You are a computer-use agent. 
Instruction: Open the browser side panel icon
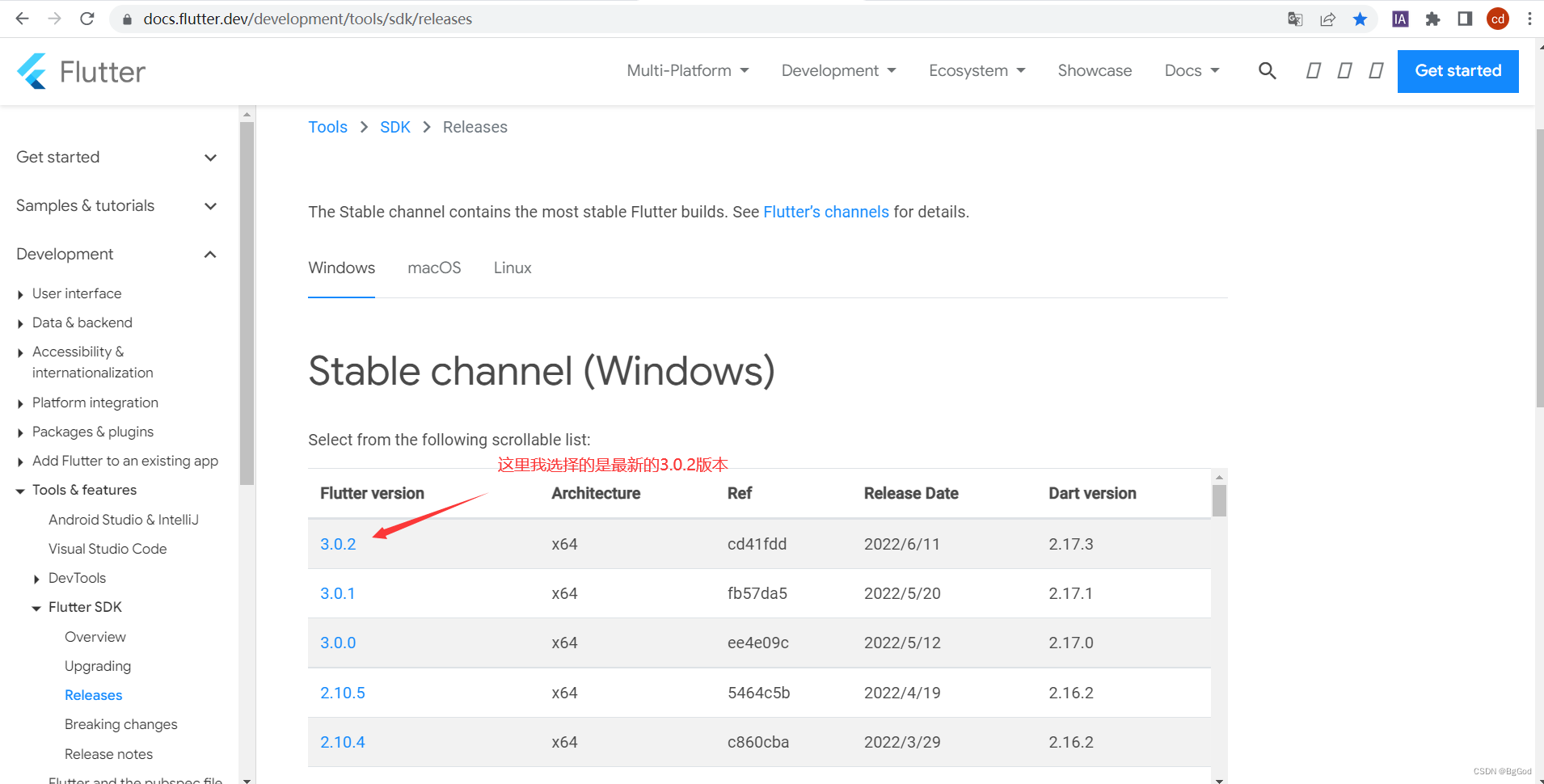pyautogui.click(x=1465, y=19)
